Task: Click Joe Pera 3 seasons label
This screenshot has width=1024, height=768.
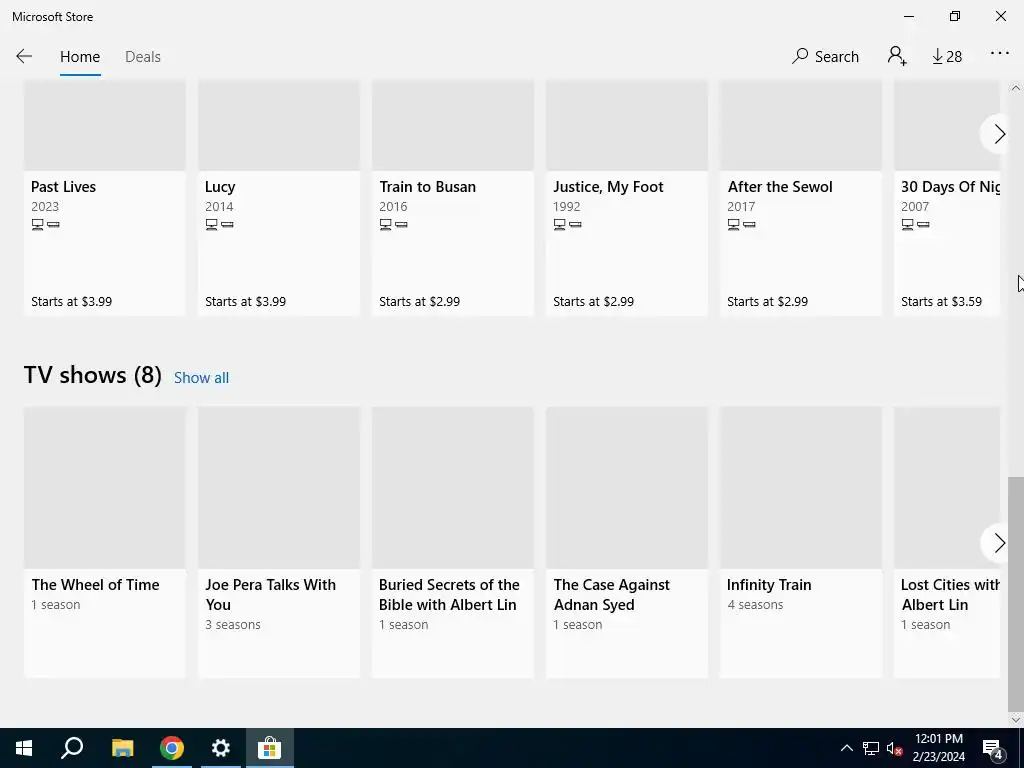Action: click(x=232, y=624)
